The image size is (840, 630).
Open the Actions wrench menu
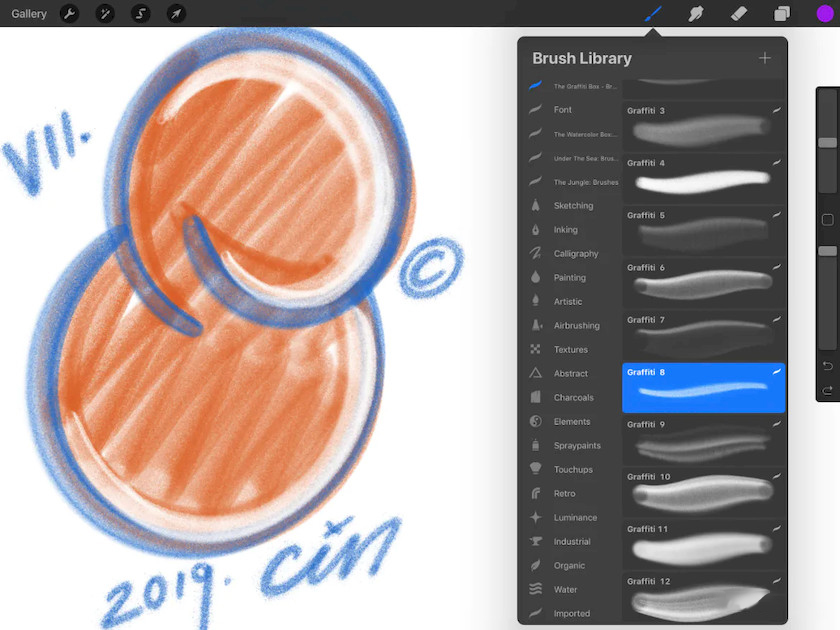(69, 14)
